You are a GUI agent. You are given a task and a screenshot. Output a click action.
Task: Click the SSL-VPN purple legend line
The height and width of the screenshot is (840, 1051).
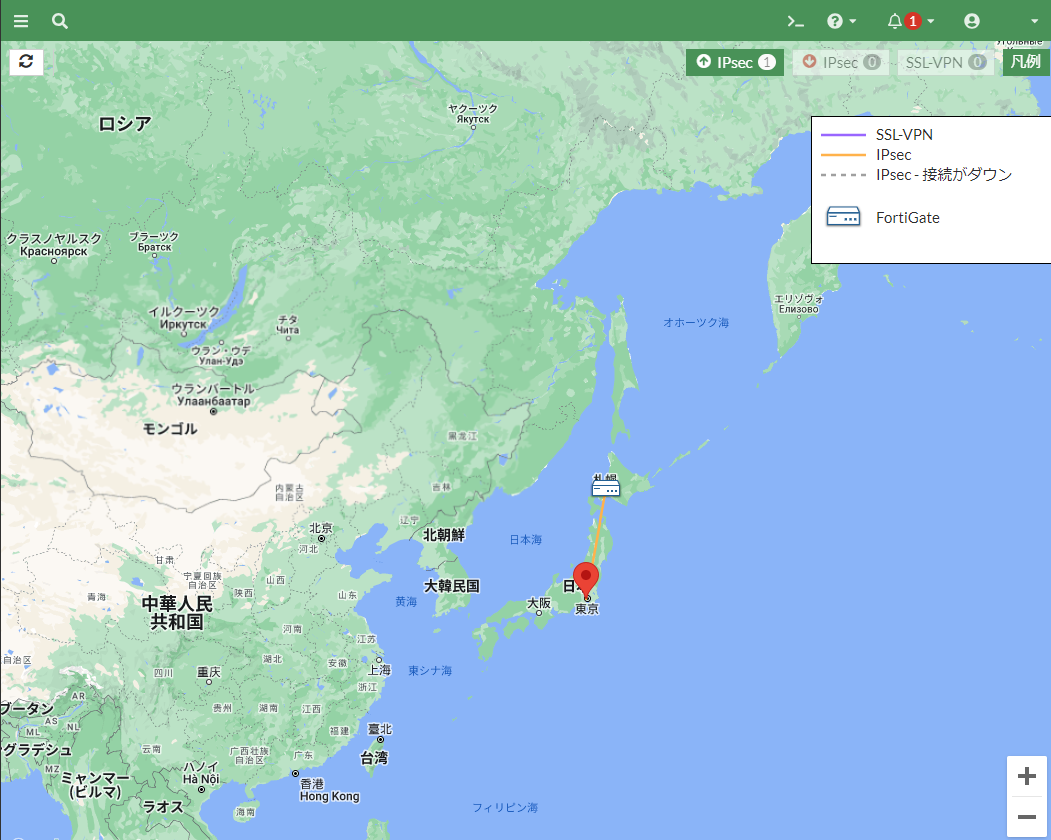(843, 135)
